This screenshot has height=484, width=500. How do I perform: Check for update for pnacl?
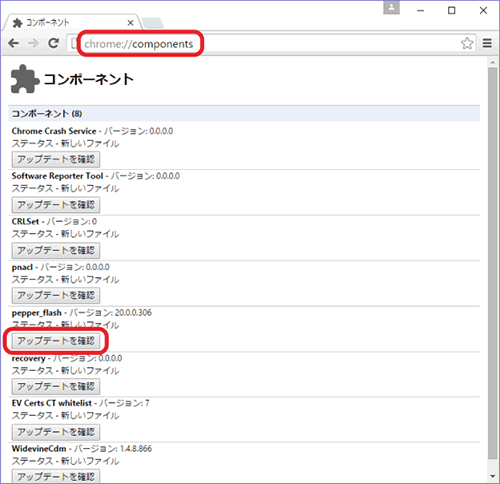click(56, 296)
